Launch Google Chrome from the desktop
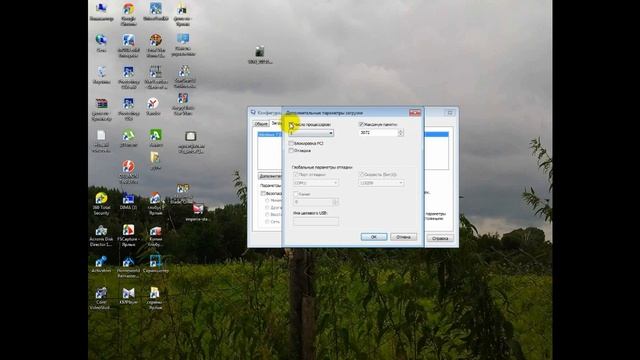Screen dimensions: 640x360 [x=128, y=13]
